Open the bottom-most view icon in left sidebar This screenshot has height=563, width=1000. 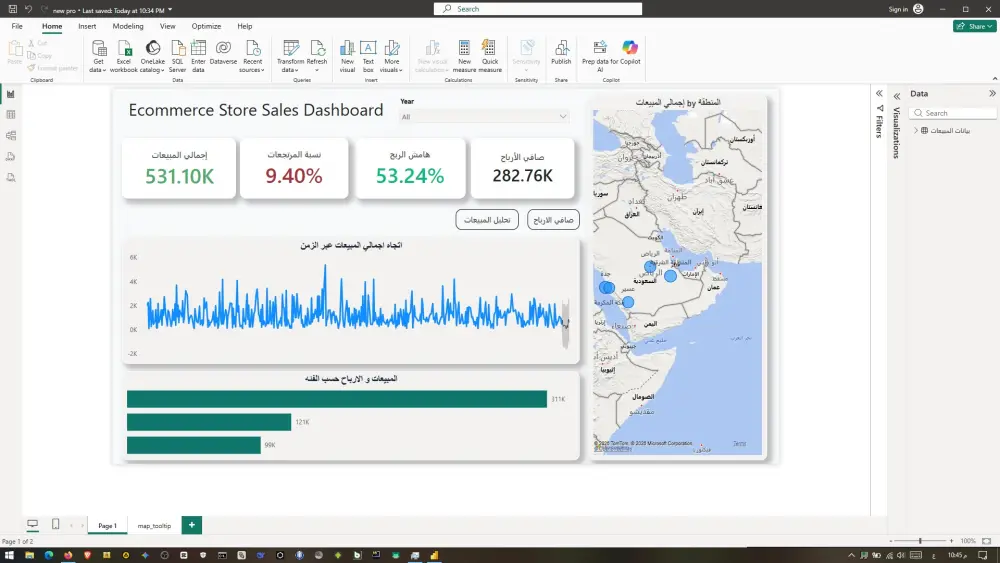pyautogui.click(x=11, y=178)
